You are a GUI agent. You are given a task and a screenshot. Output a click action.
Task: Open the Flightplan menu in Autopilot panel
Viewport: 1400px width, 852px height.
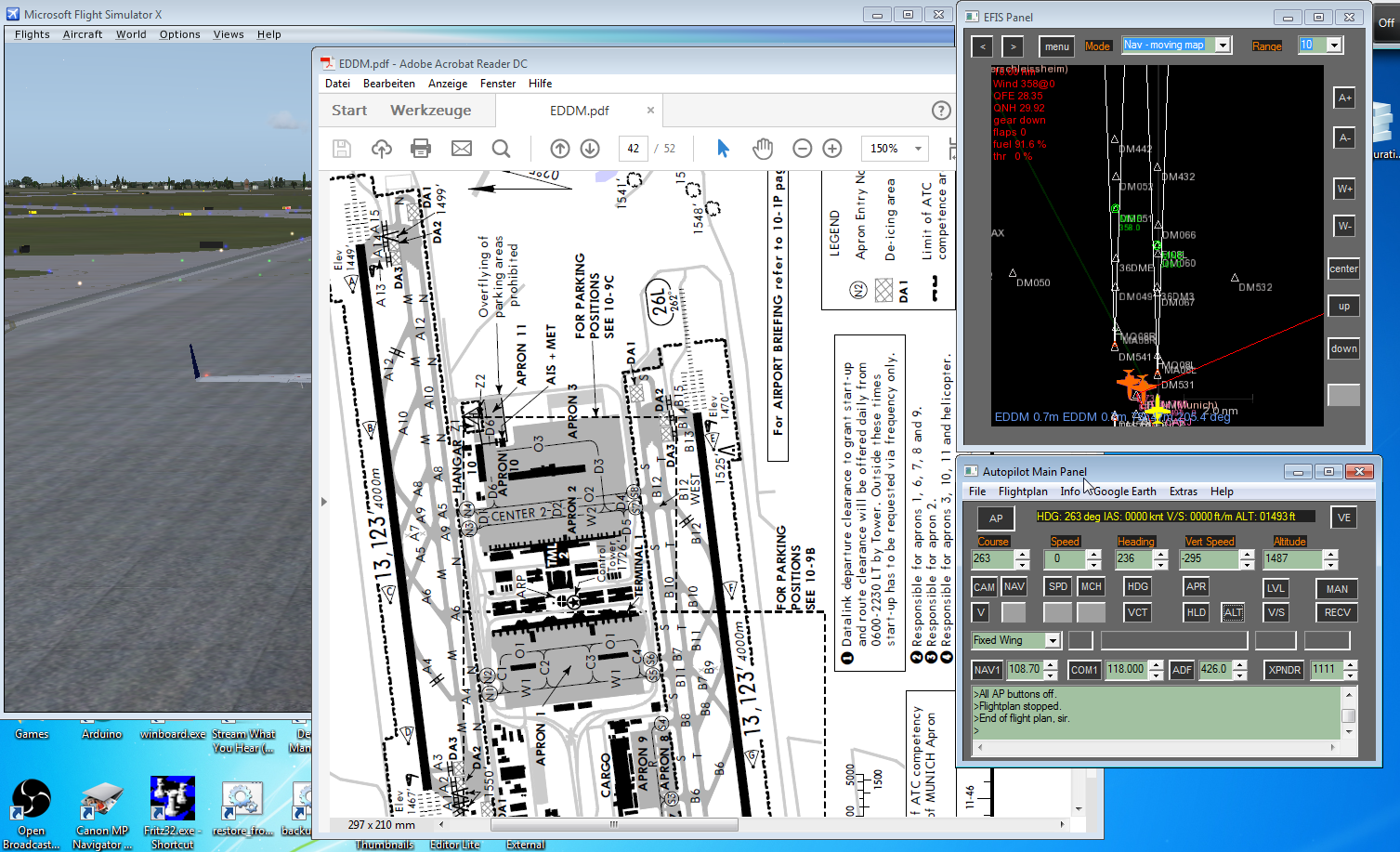[x=1023, y=492]
